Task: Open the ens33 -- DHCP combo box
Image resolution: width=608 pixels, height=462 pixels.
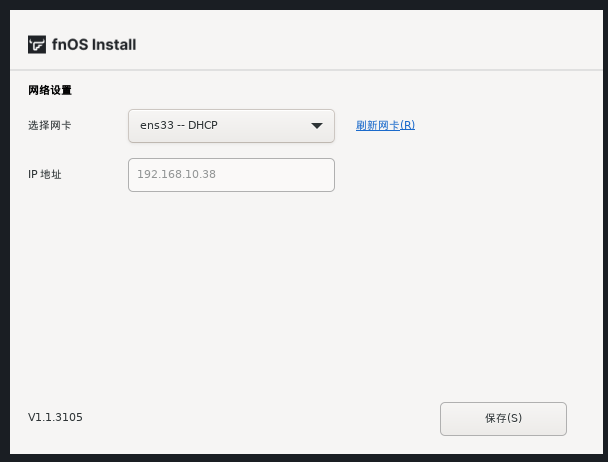Action: pyautogui.click(x=231, y=126)
